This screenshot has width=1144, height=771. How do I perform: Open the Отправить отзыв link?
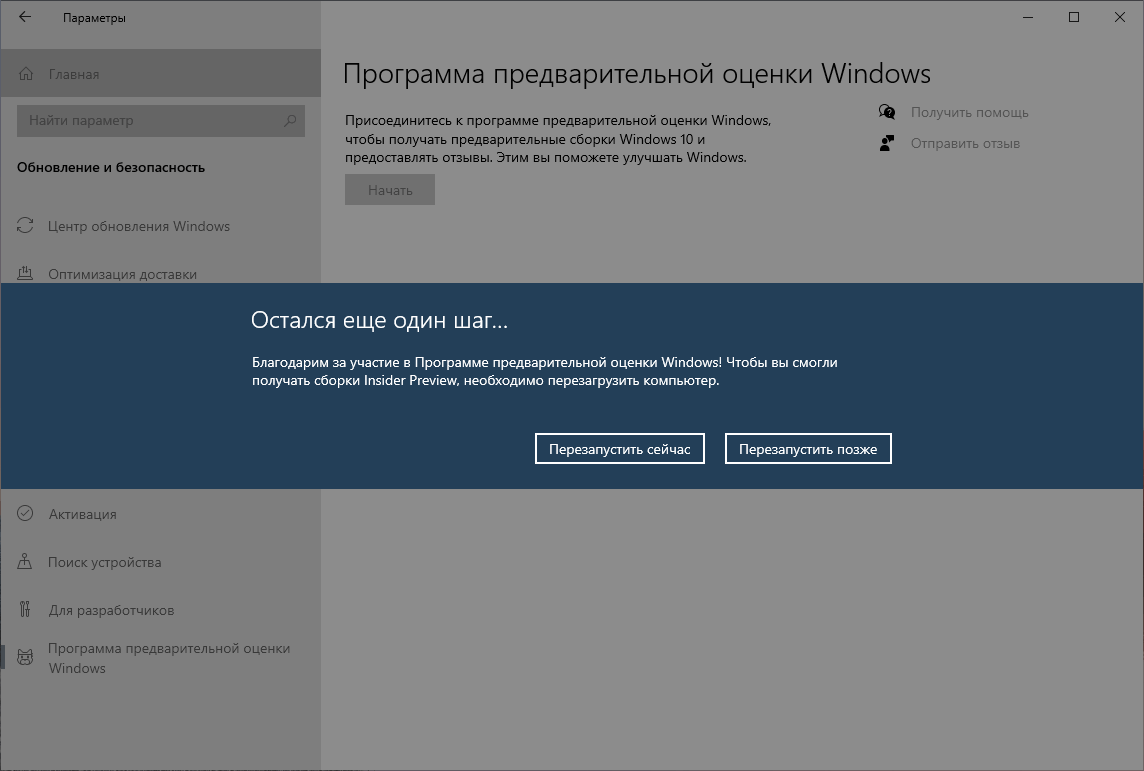coord(965,144)
